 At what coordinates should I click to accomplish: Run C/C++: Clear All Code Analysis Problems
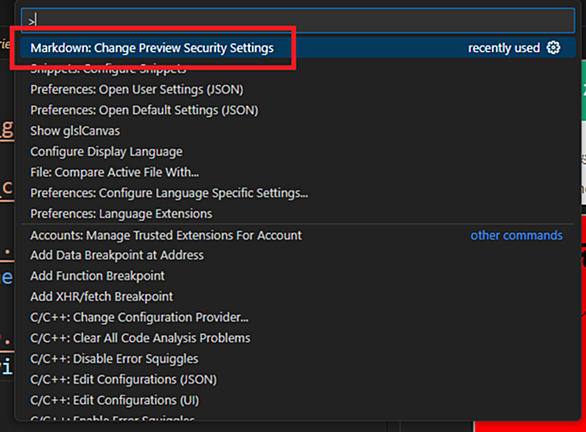pos(298,338)
